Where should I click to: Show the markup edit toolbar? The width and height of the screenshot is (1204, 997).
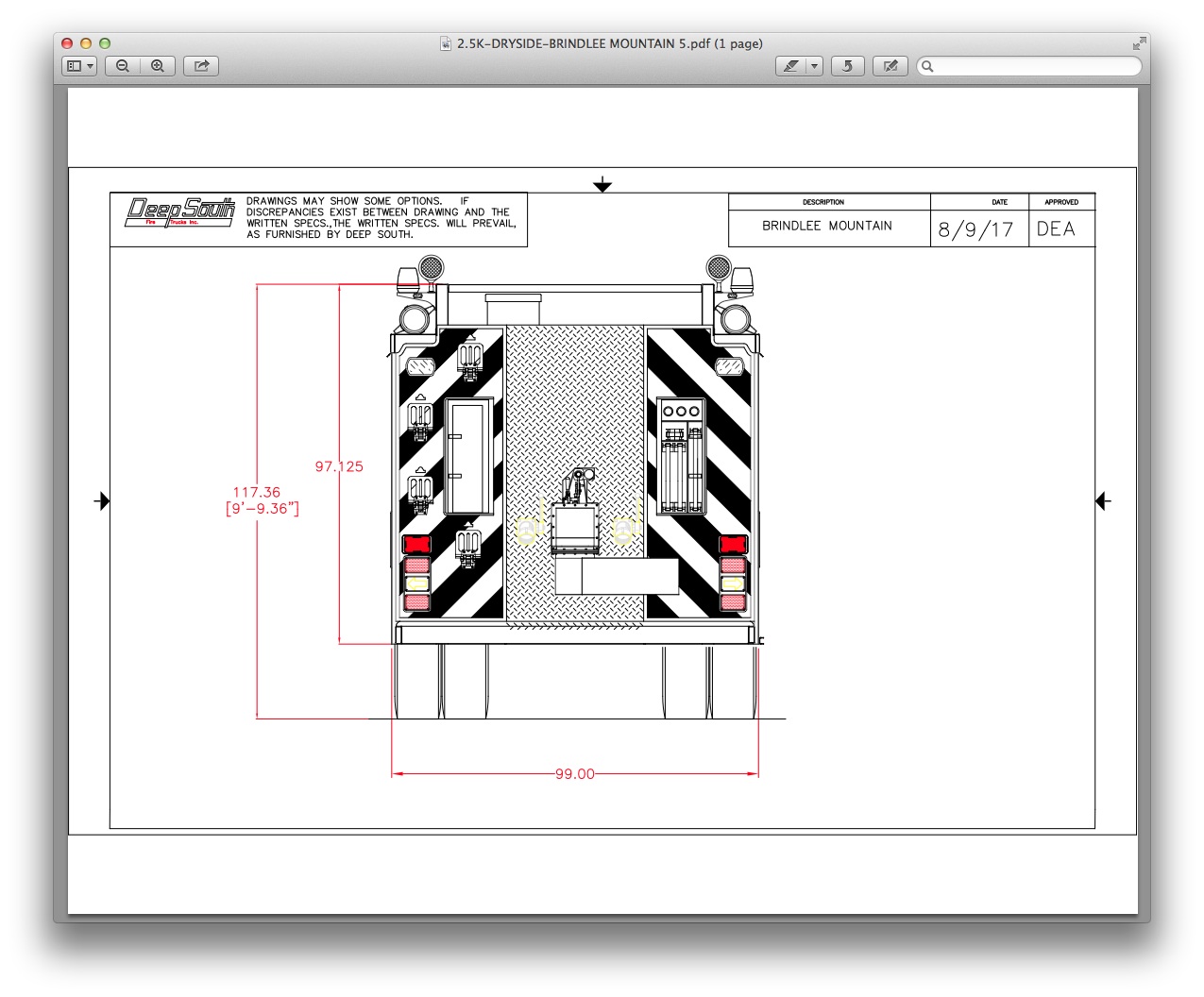click(890, 66)
